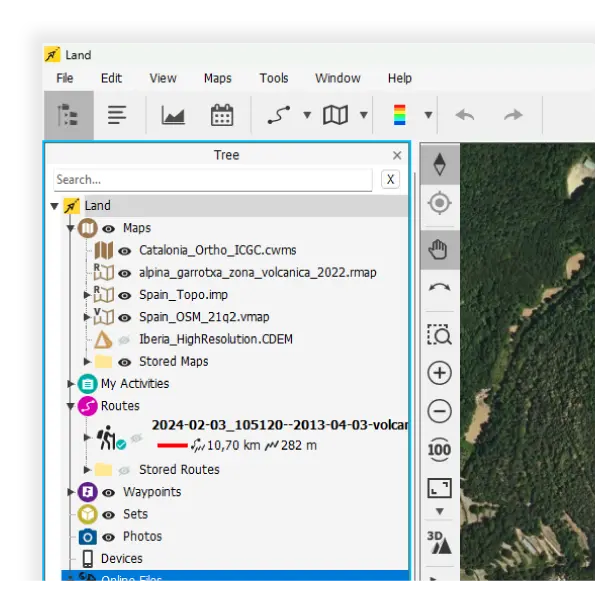This screenshot has height=601, width=601.
Task: Open the Maps menu
Action: [x=217, y=78]
